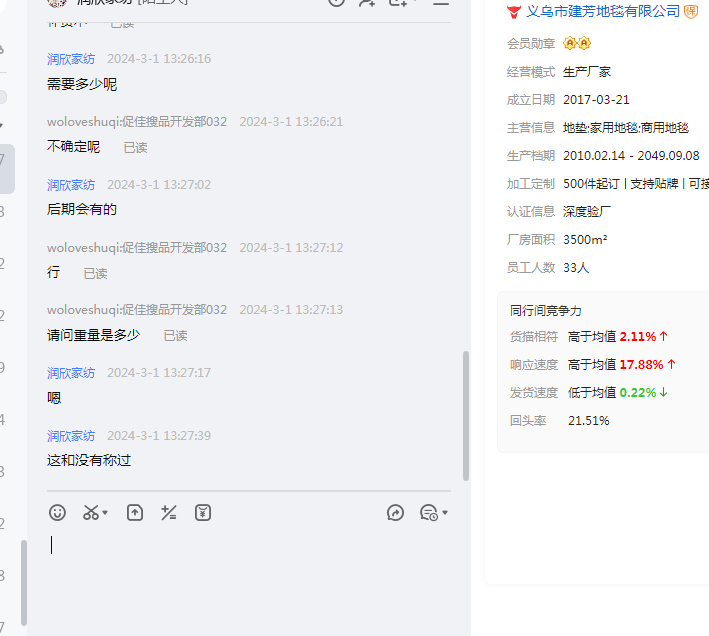The width and height of the screenshot is (709, 636).
Task: Click sender name 润欣家纺 at 13:26:16
Action: [71, 59]
